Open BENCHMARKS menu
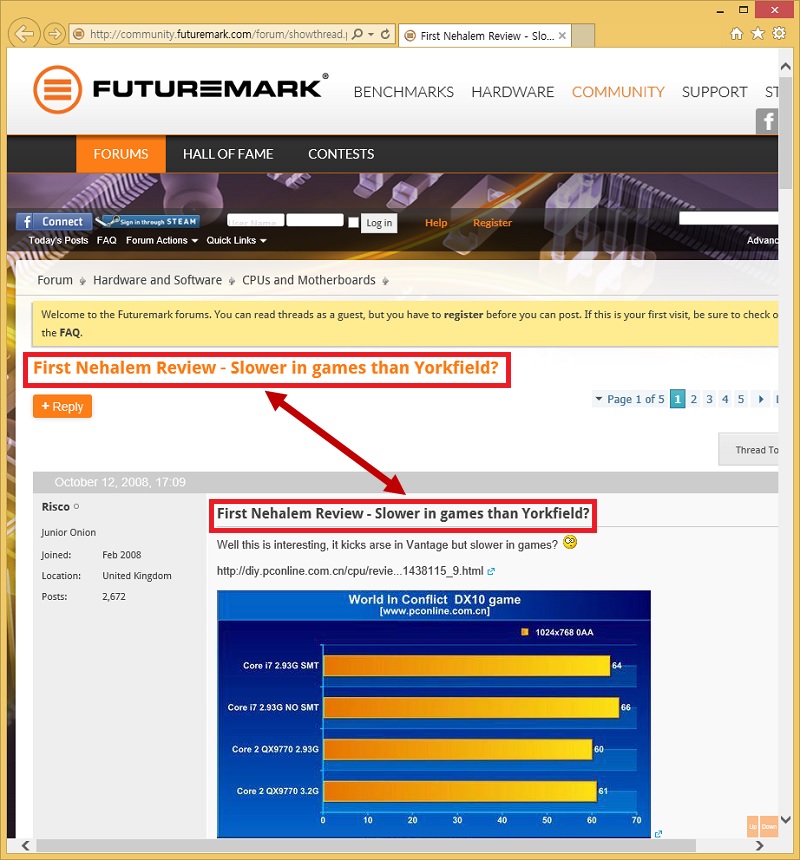 point(404,92)
